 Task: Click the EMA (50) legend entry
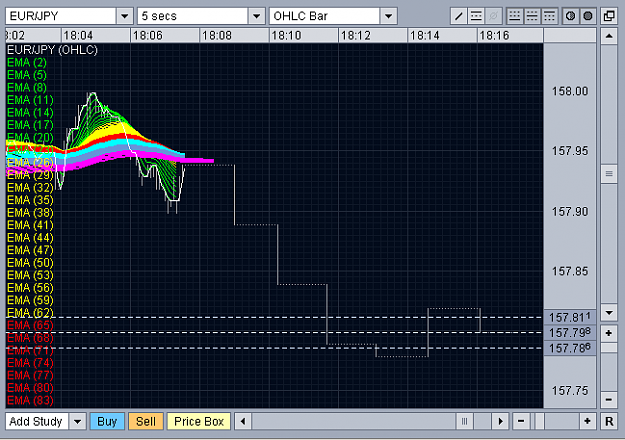pyautogui.click(x=30, y=263)
